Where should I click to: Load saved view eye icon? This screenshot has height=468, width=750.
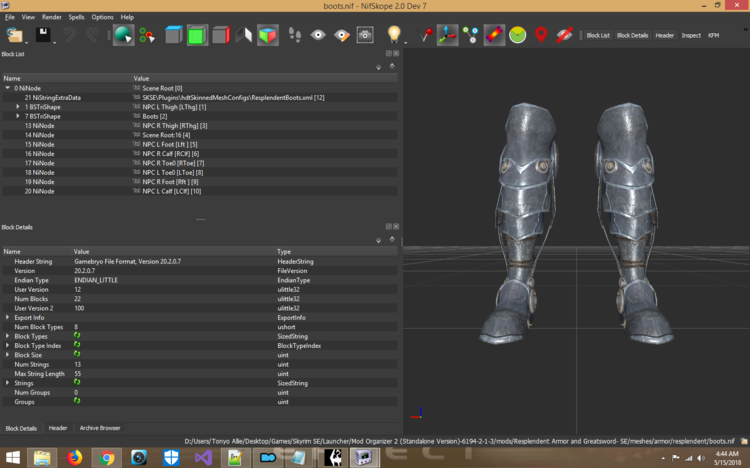(318, 35)
